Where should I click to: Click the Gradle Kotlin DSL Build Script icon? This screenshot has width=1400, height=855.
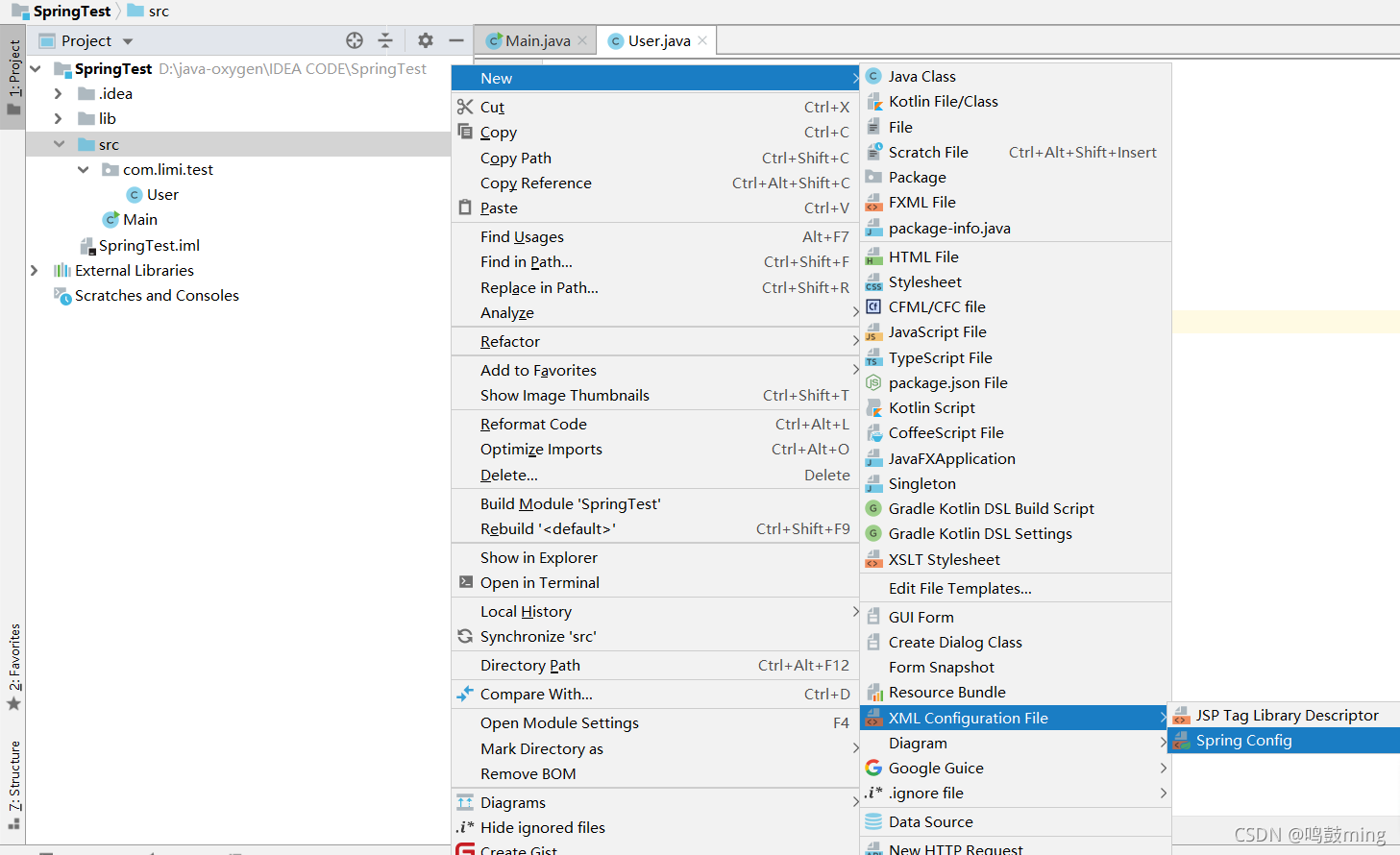click(x=873, y=508)
